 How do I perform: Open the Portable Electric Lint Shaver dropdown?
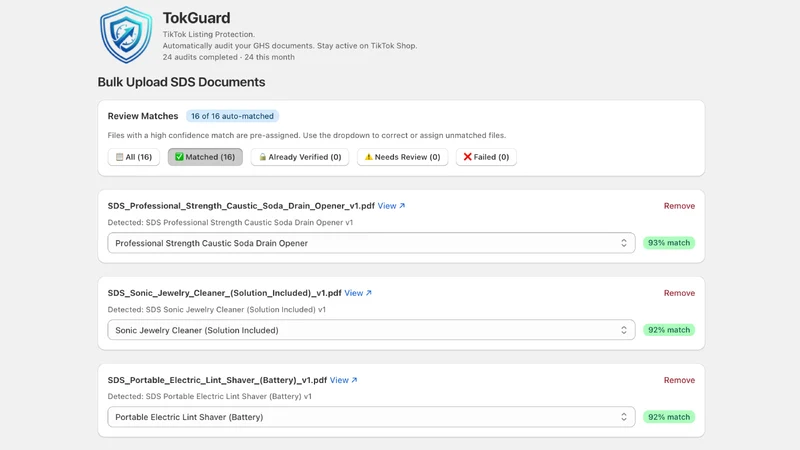tap(371, 417)
